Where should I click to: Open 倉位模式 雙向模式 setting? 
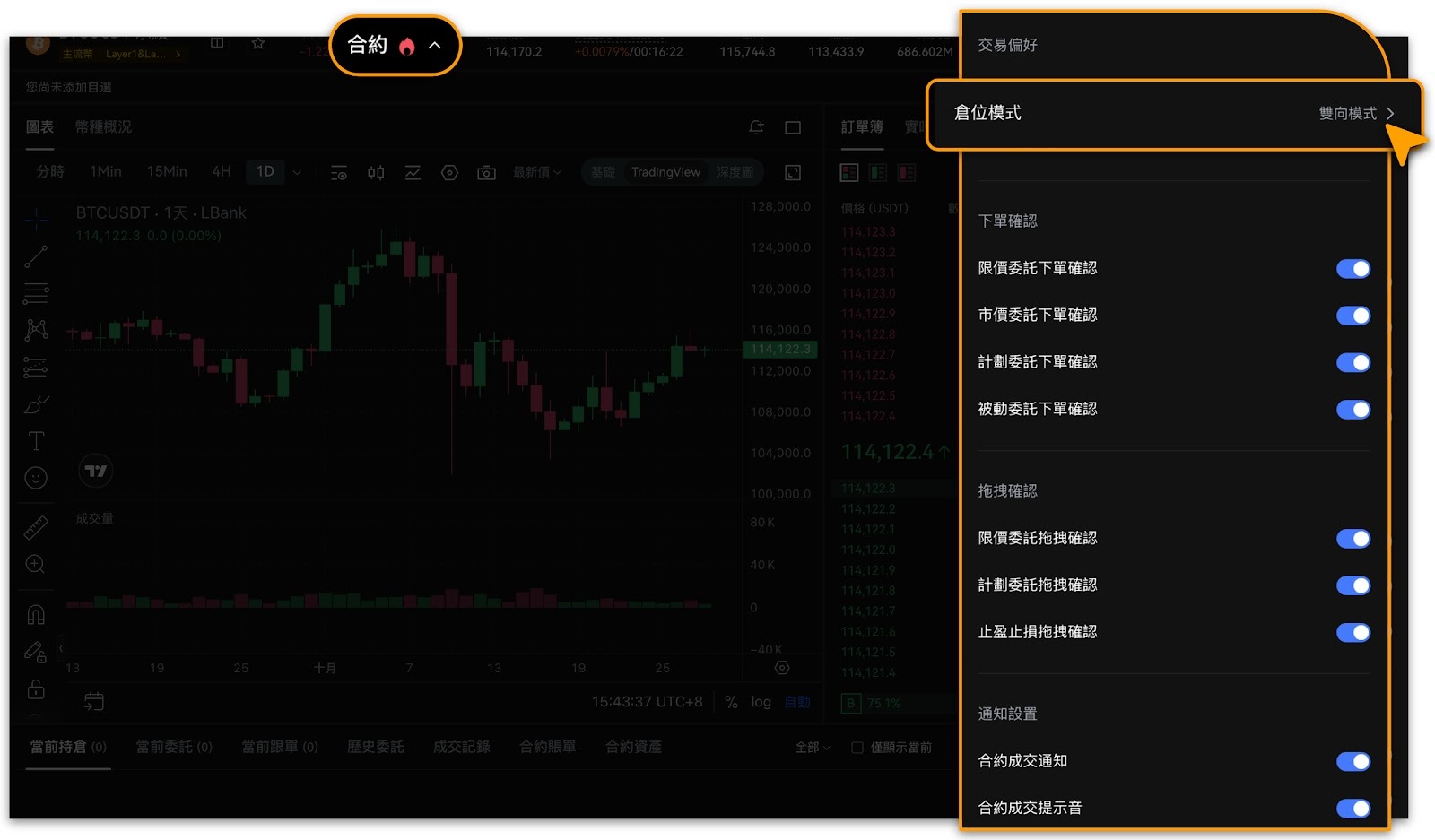click(1175, 114)
